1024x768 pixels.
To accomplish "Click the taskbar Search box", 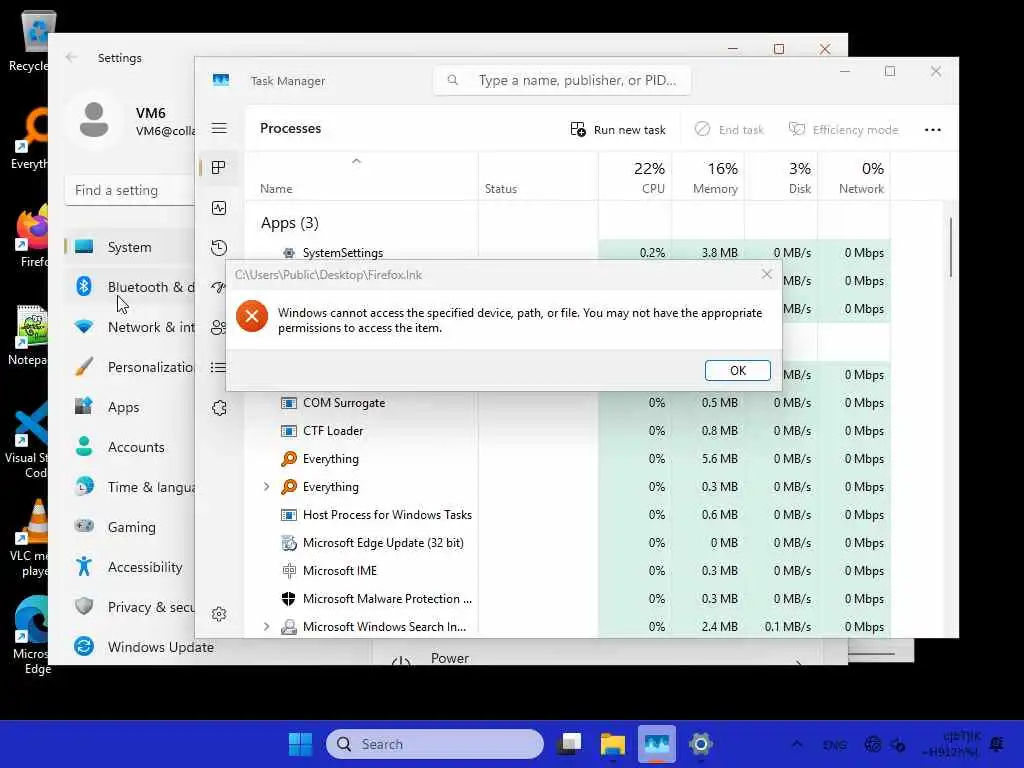I will (434, 744).
